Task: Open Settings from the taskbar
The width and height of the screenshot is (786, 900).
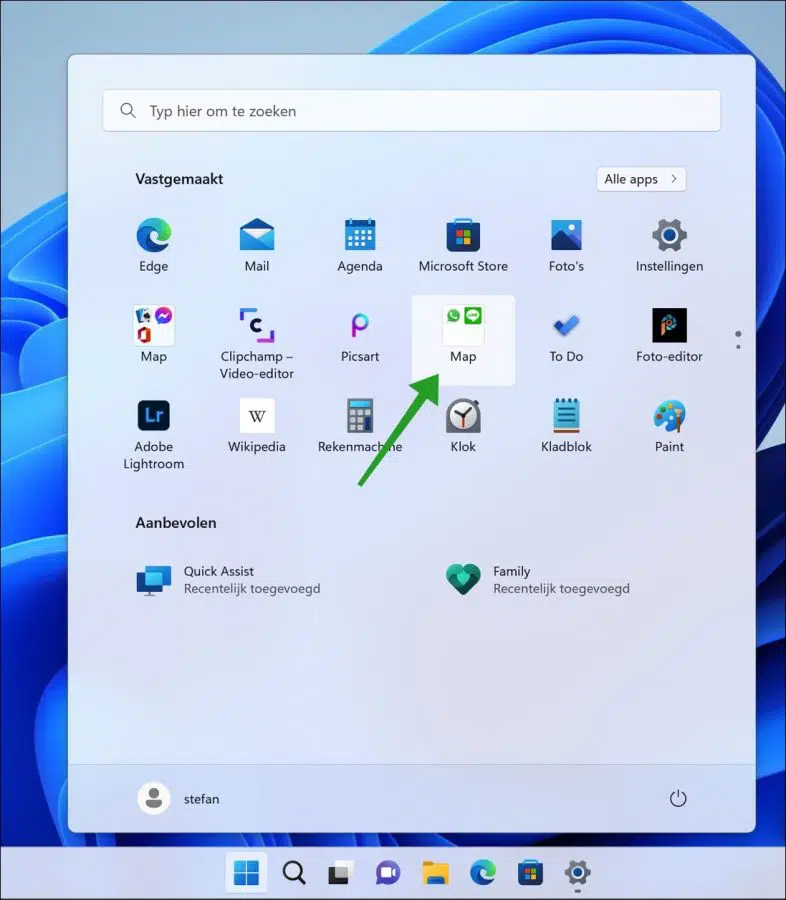Action: (x=578, y=873)
